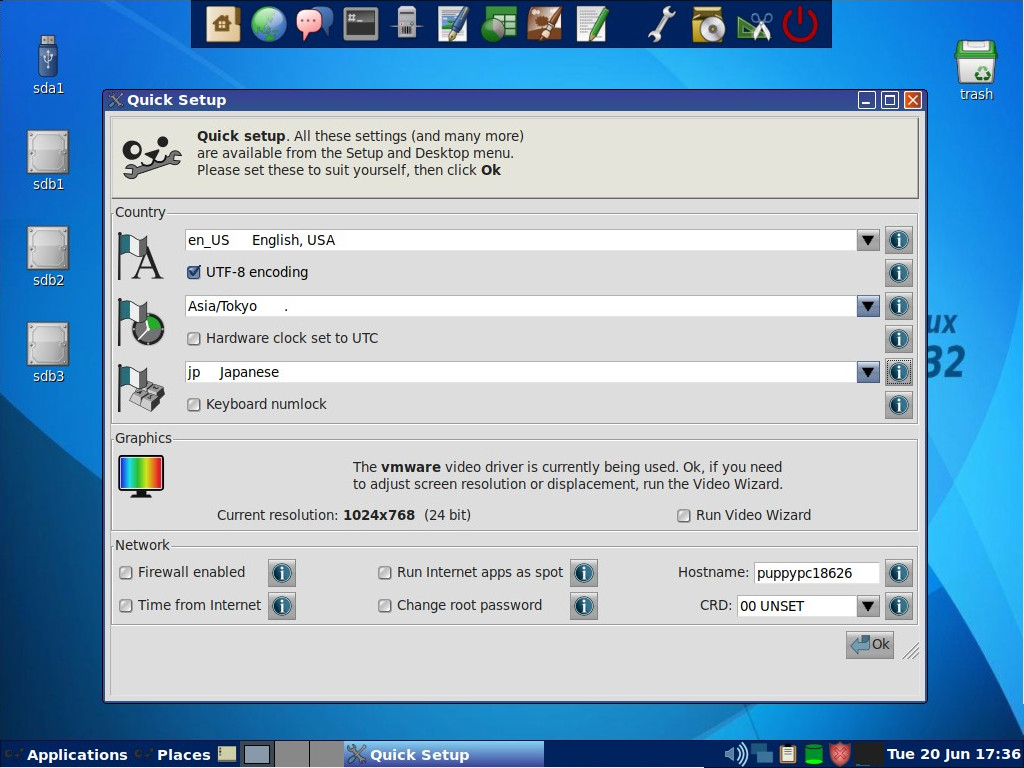Open the Applications menu

[66, 754]
